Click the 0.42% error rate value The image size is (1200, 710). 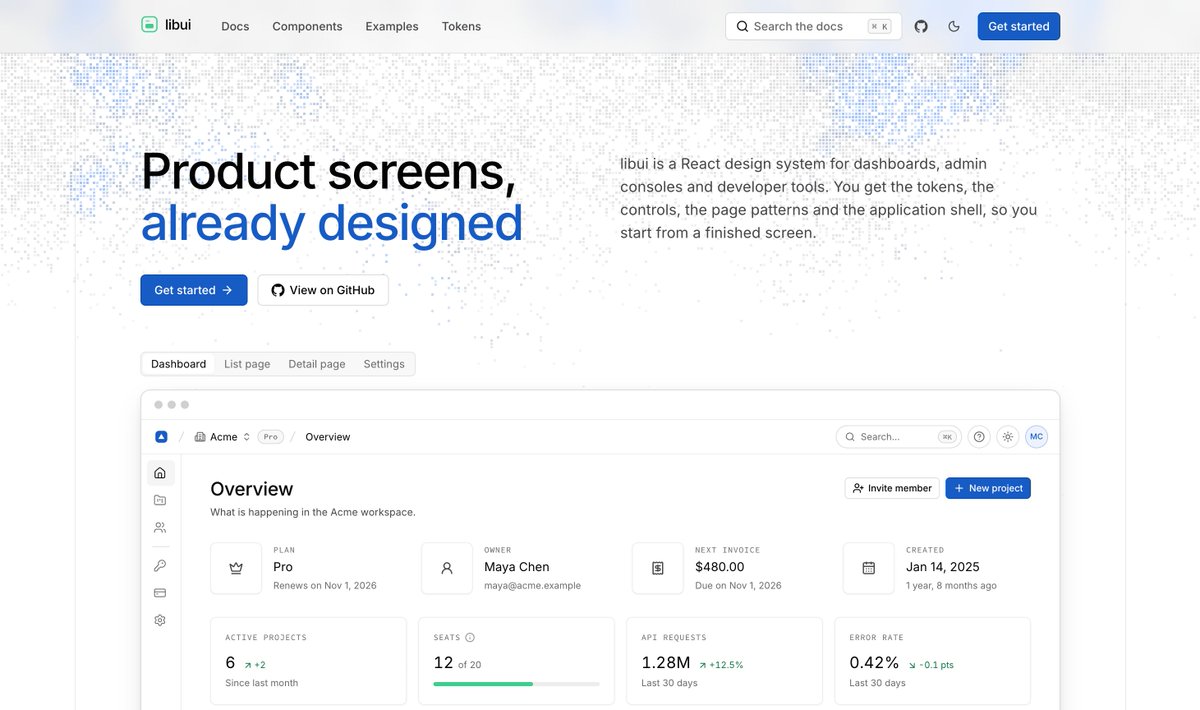[874, 663]
